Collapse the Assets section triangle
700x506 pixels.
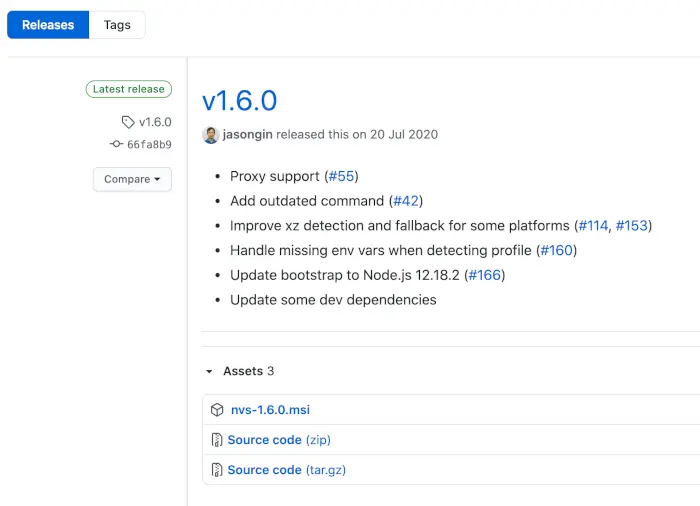tap(209, 371)
